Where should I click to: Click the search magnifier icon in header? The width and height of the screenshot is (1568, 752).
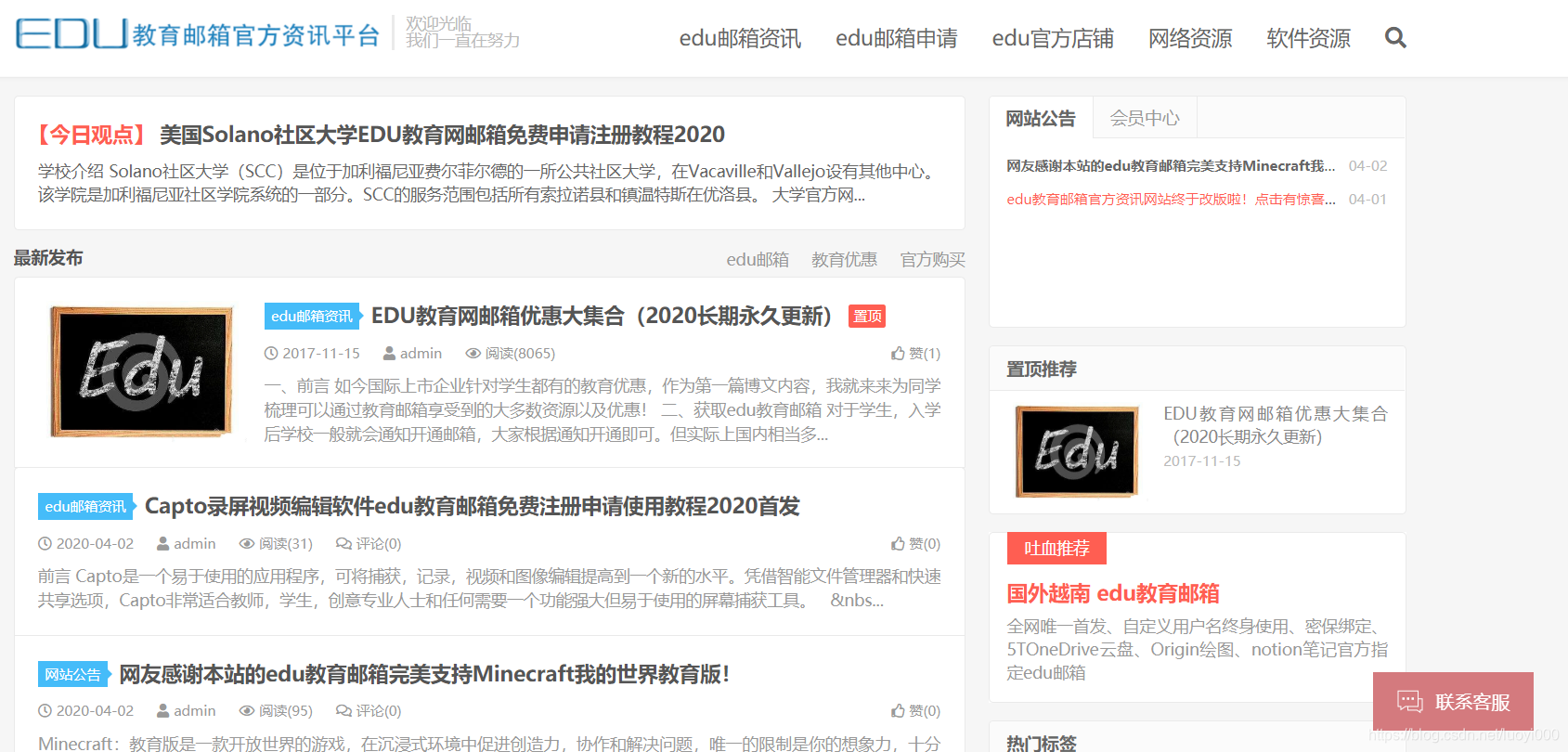pos(1395,38)
